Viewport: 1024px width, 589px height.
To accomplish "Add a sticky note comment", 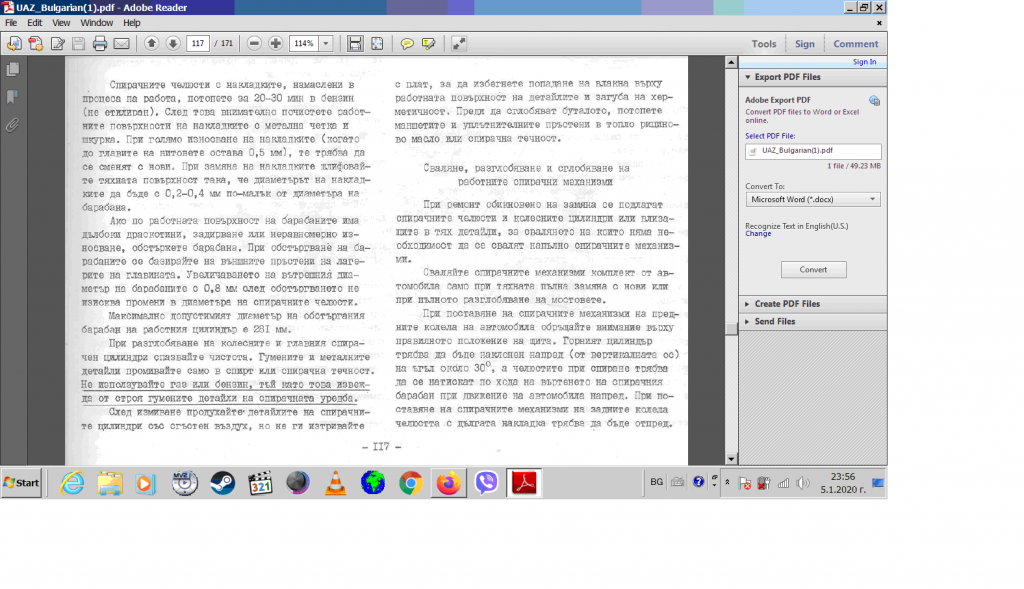I will pos(407,44).
